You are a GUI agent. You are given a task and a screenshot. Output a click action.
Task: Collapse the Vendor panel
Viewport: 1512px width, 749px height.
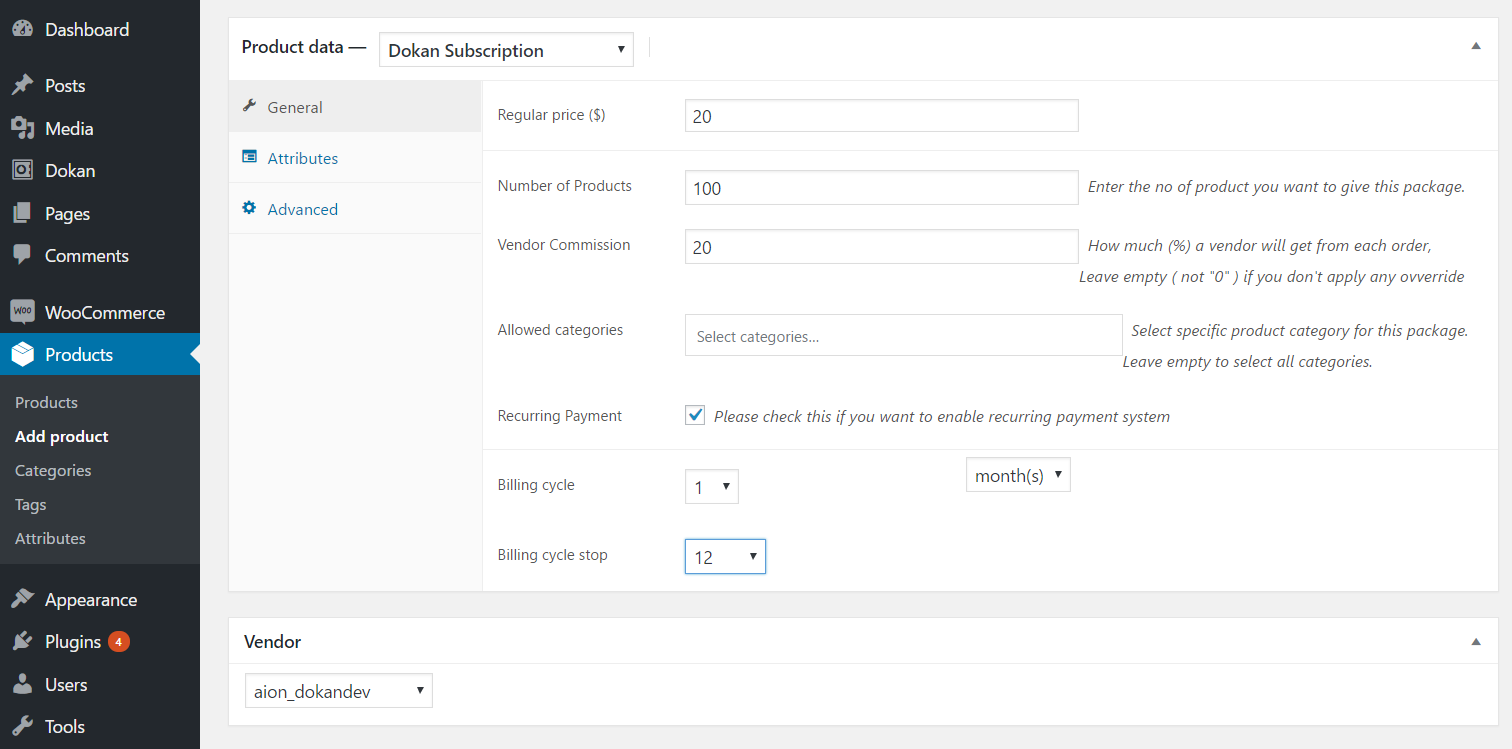tap(1476, 642)
